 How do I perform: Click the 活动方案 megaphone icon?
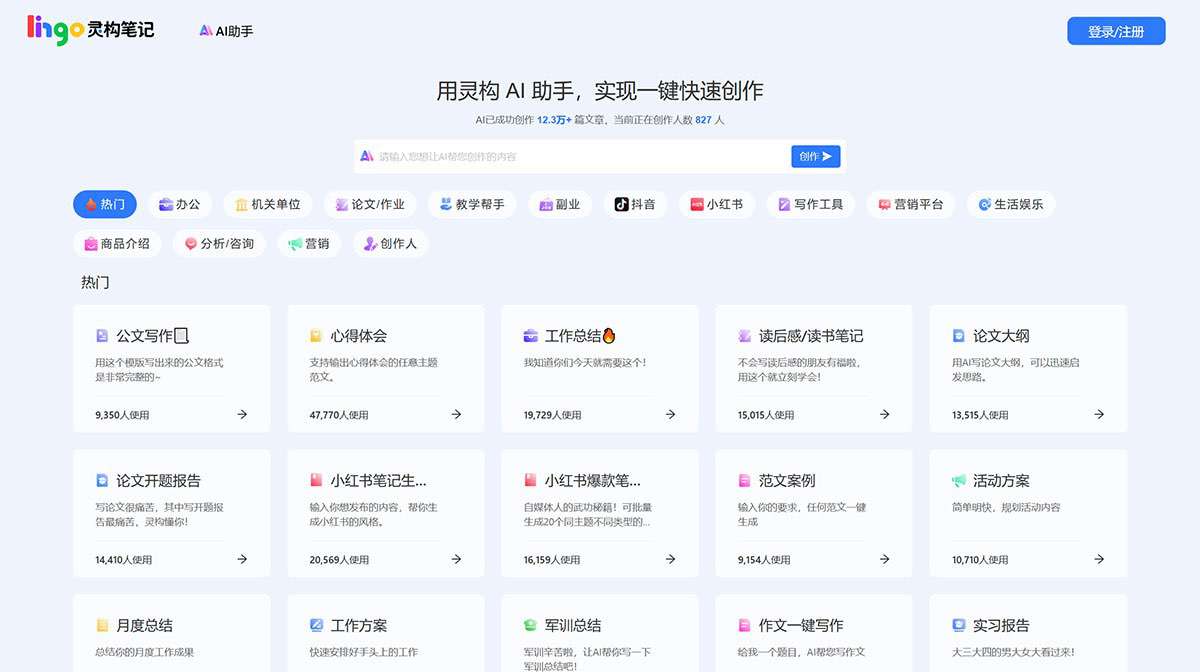pos(959,480)
